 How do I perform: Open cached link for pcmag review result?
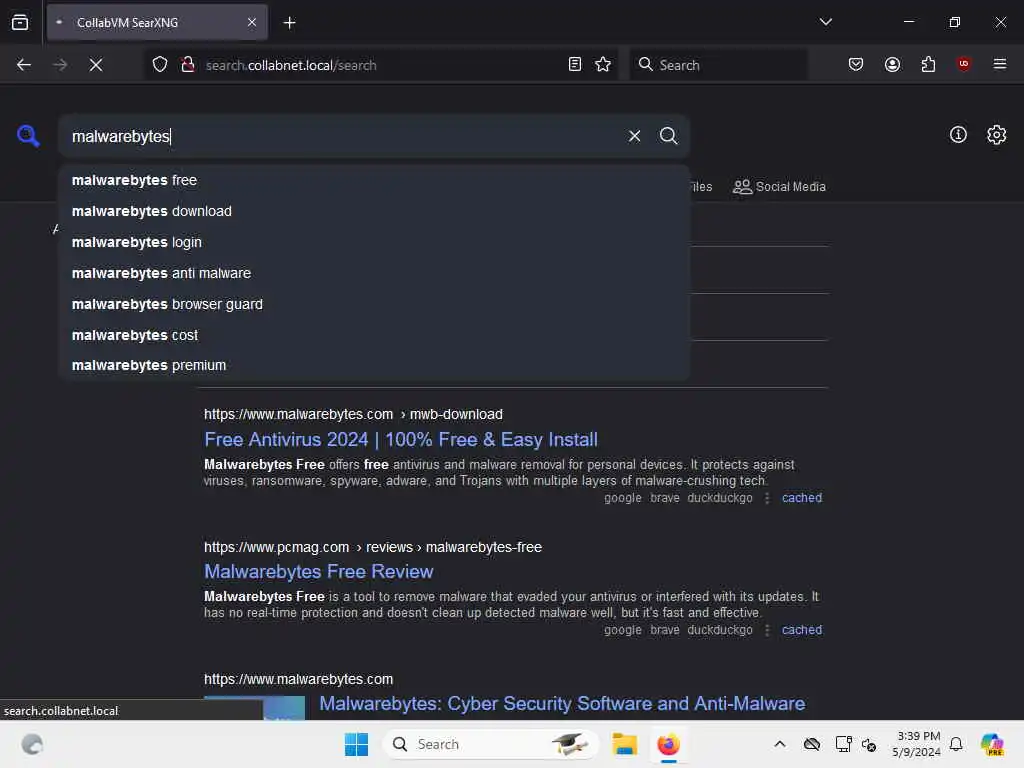[x=801, y=630]
